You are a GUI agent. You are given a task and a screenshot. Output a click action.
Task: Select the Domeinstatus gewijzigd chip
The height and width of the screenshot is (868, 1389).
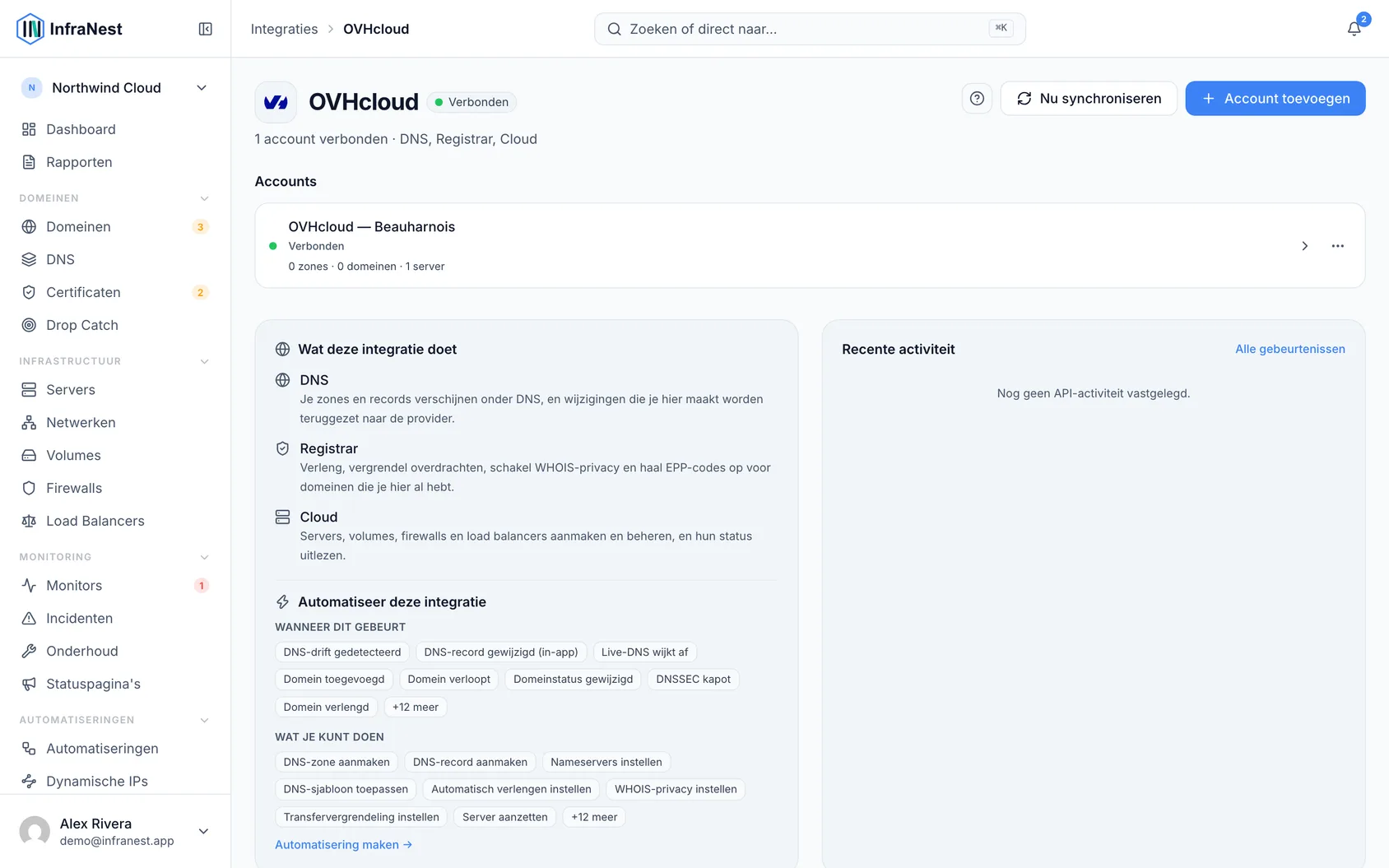pos(574,680)
